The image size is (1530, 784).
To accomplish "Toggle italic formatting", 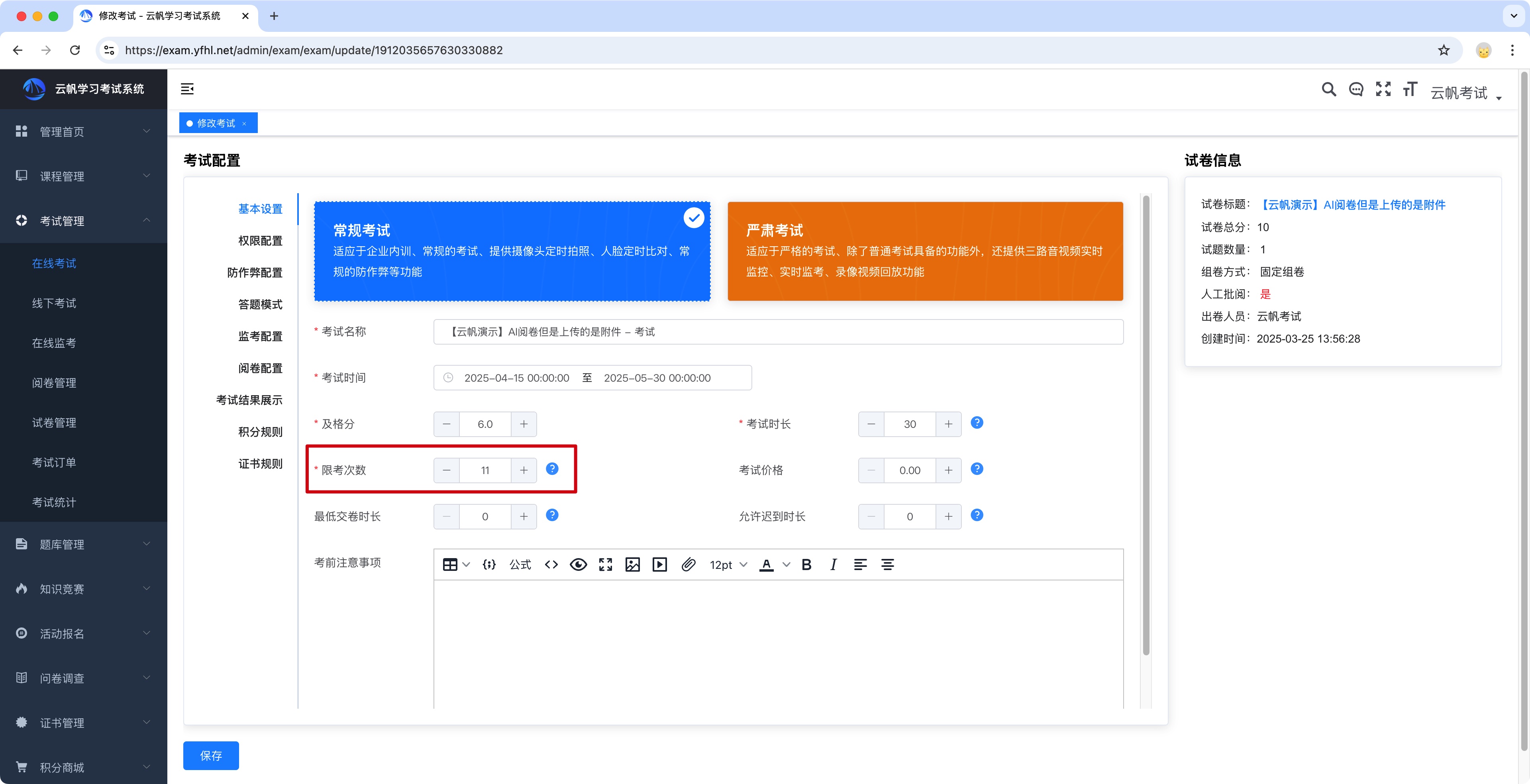I will [x=833, y=565].
